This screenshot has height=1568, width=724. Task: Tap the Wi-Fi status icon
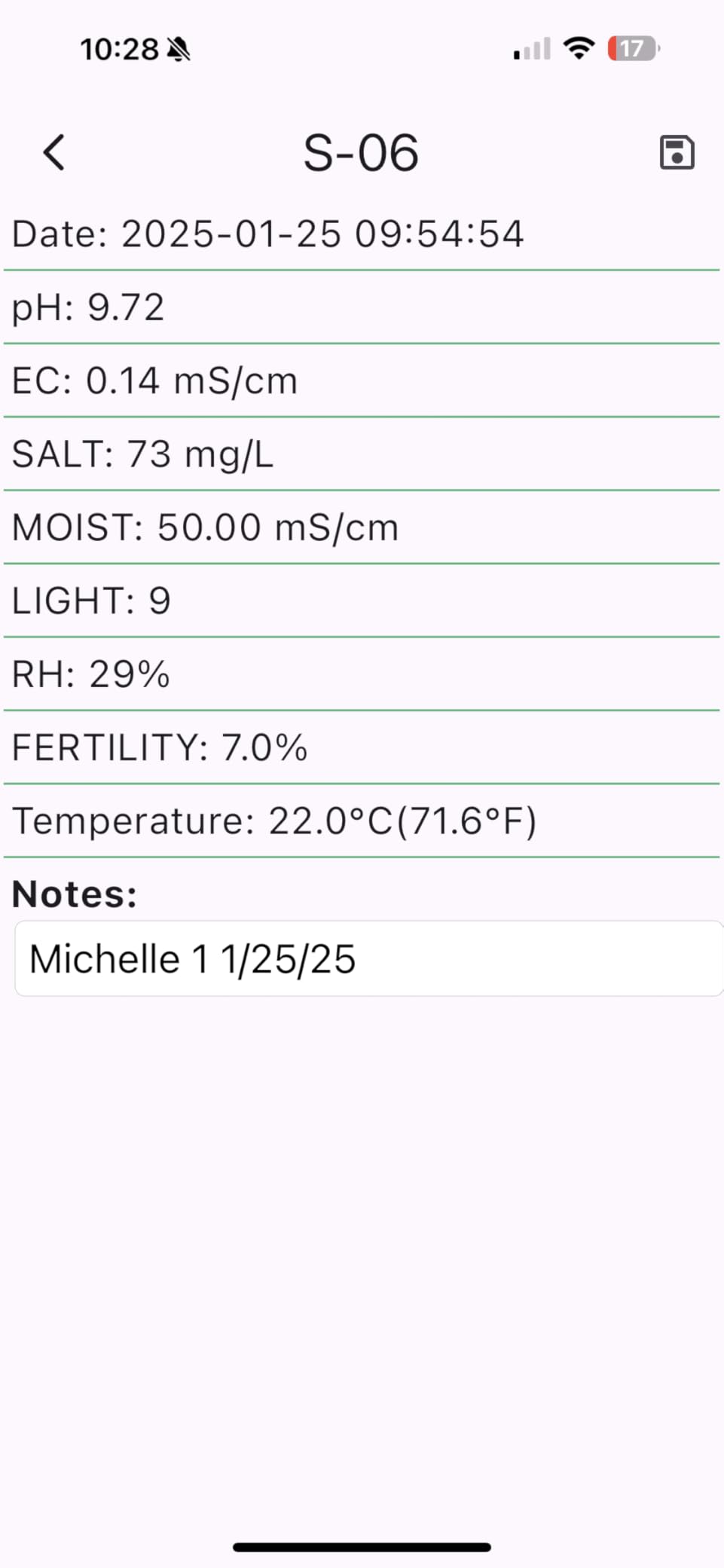[x=579, y=49]
